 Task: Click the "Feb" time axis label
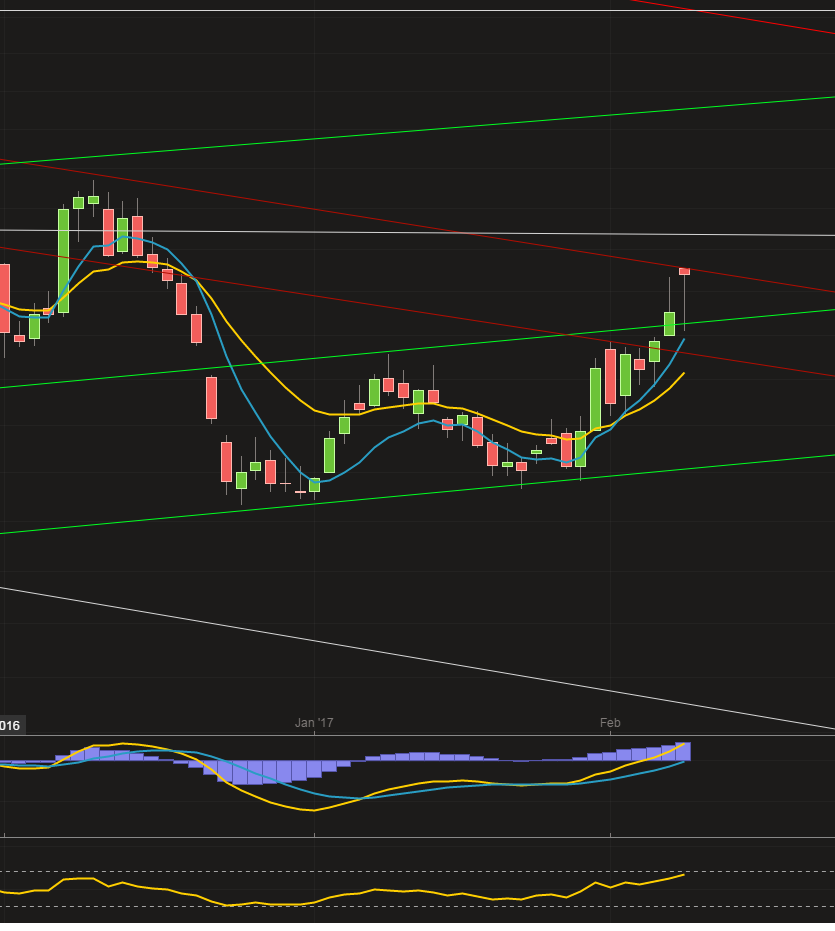pos(610,723)
